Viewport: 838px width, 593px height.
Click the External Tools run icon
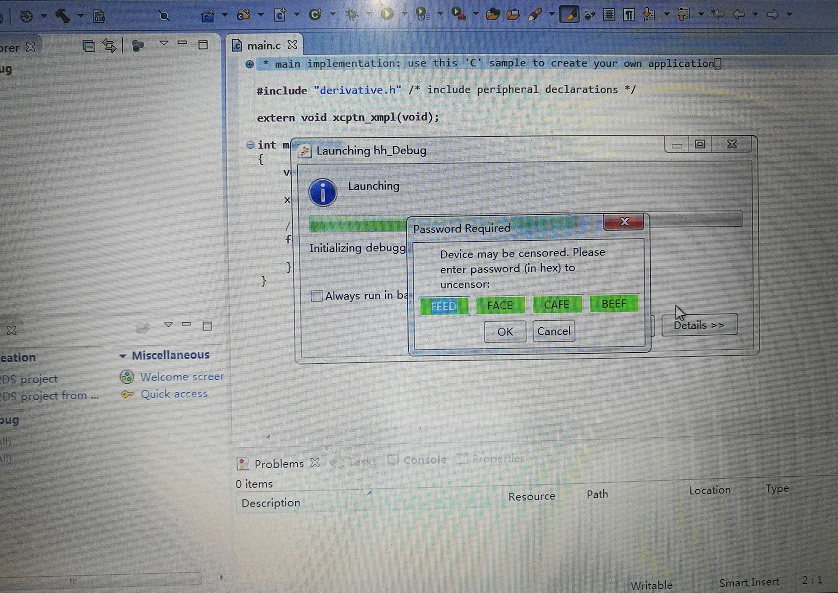pos(459,13)
